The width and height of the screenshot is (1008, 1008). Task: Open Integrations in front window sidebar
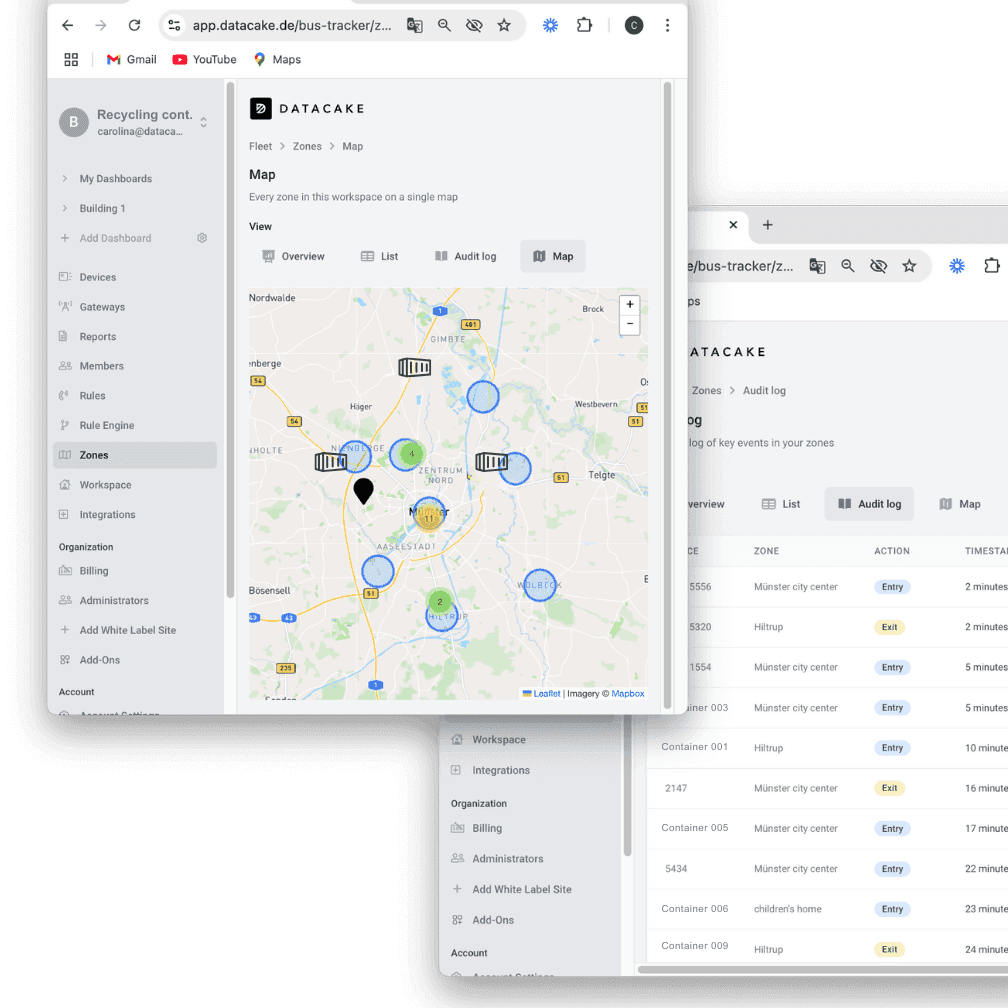107,514
